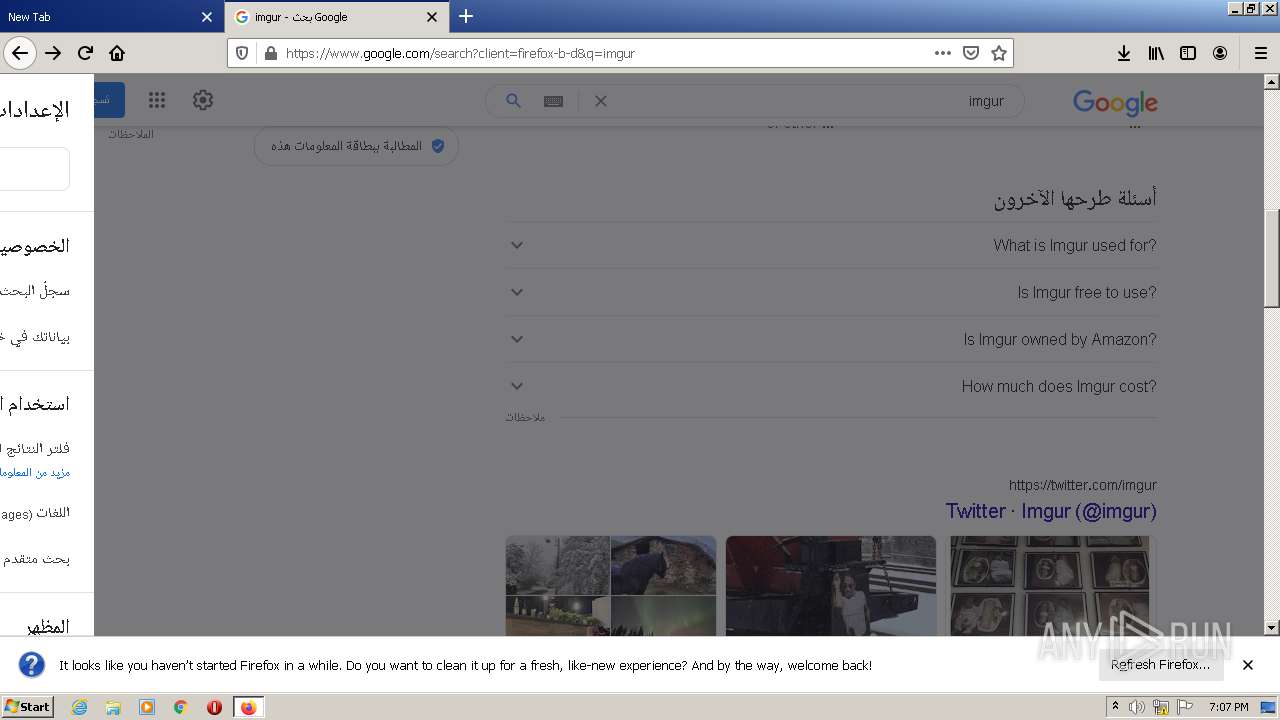The image size is (1280, 720).
Task: Click the search magnifier icon
Action: [513, 101]
